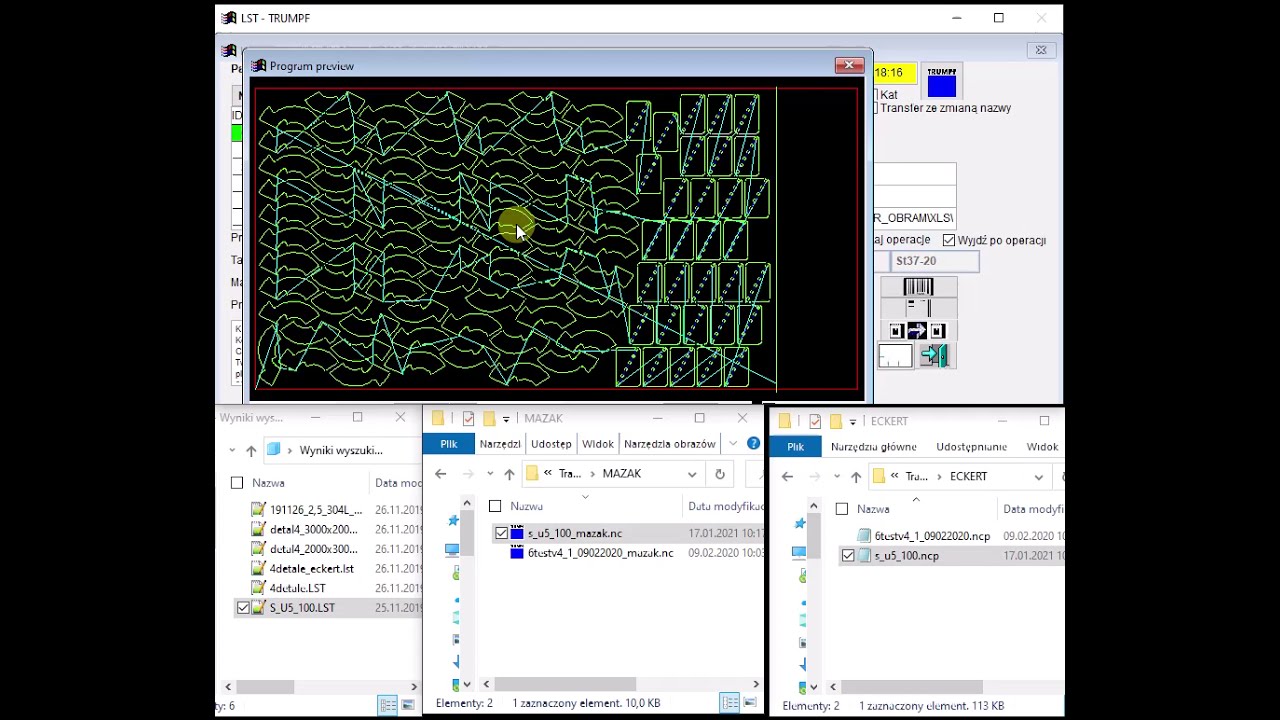1280x720 pixels.
Task: Toggle select-all checkbox in MAZAK window
Action: tap(495, 506)
